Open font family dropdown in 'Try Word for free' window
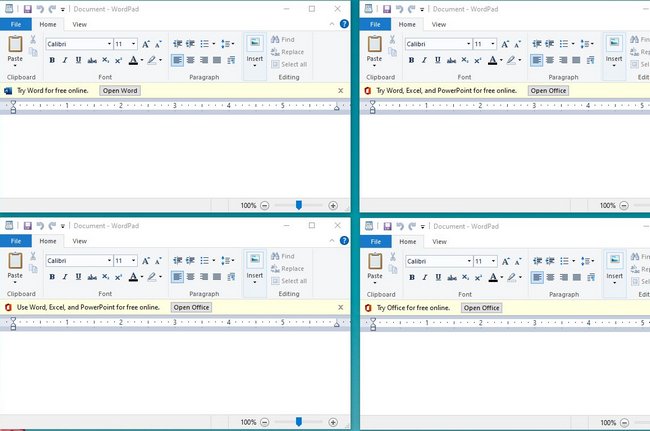The height and width of the screenshot is (431, 650). click(x=109, y=44)
